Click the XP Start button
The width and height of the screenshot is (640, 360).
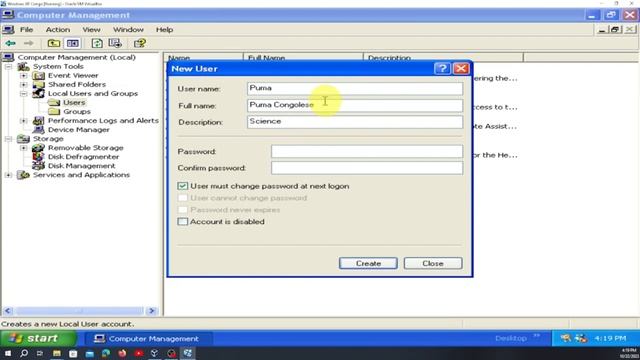[x=38, y=338]
